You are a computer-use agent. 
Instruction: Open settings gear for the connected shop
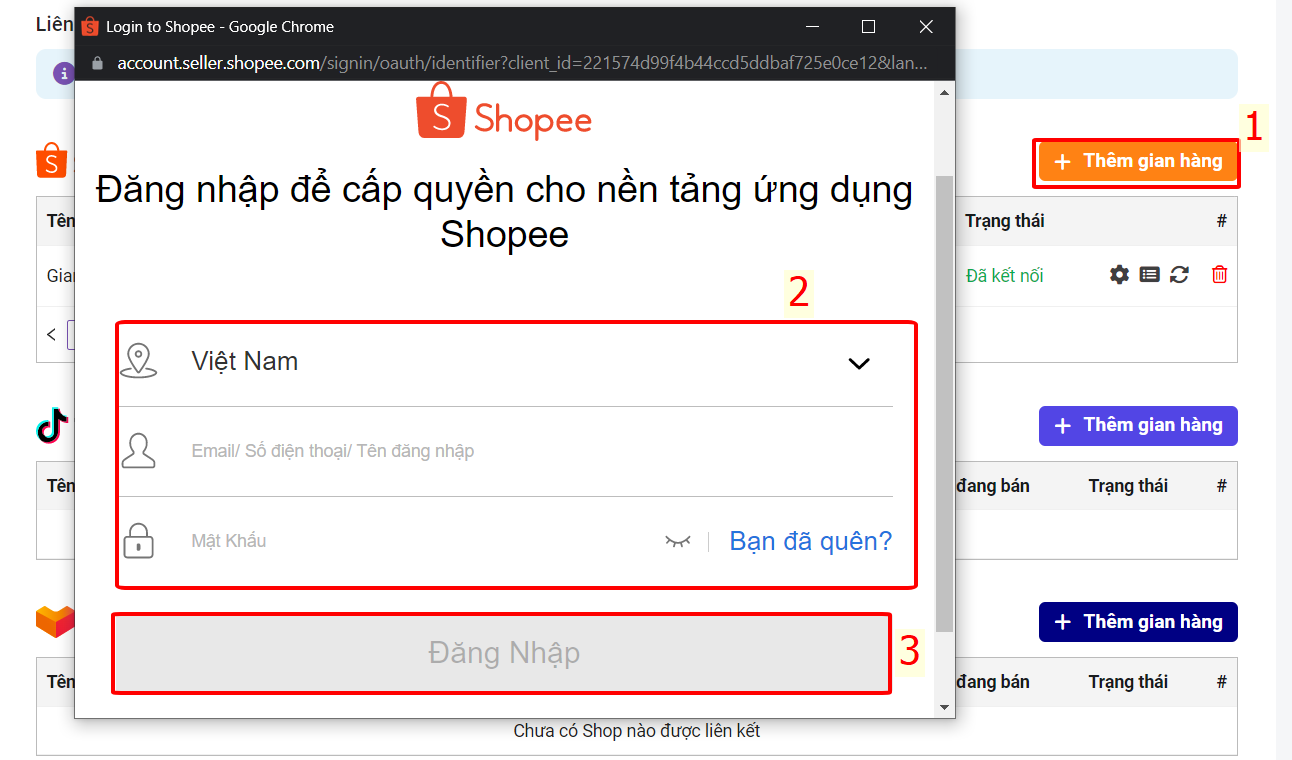tap(1119, 274)
